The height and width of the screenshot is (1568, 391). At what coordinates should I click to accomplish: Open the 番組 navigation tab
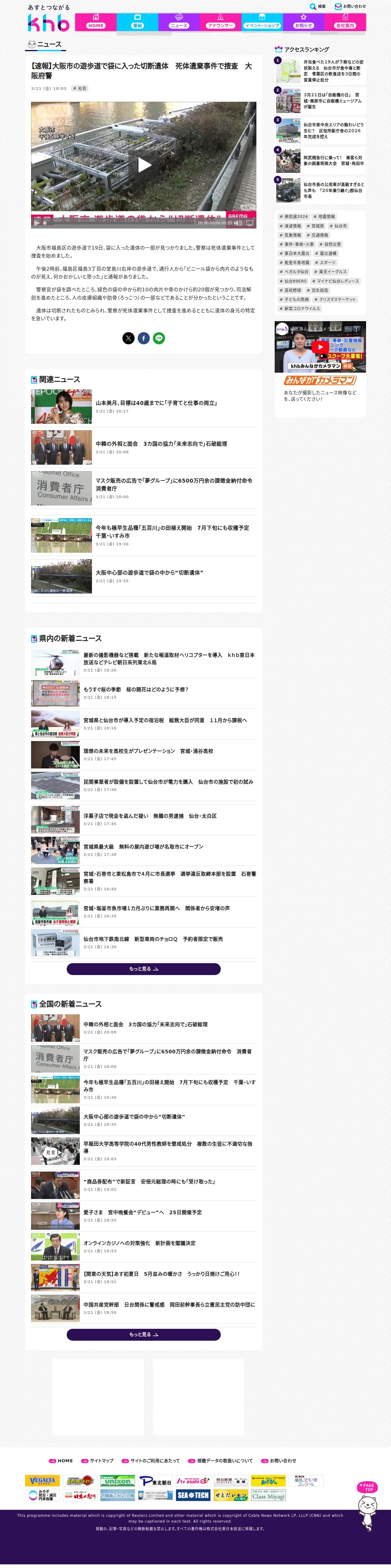[x=137, y=22]
